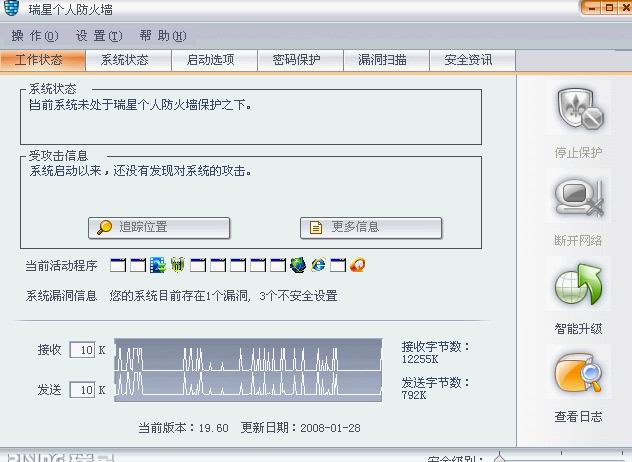The width and height of the screenshot is (632, 462).
Task: Close the 瑞星个人防火墙 window
Action: 626,8
